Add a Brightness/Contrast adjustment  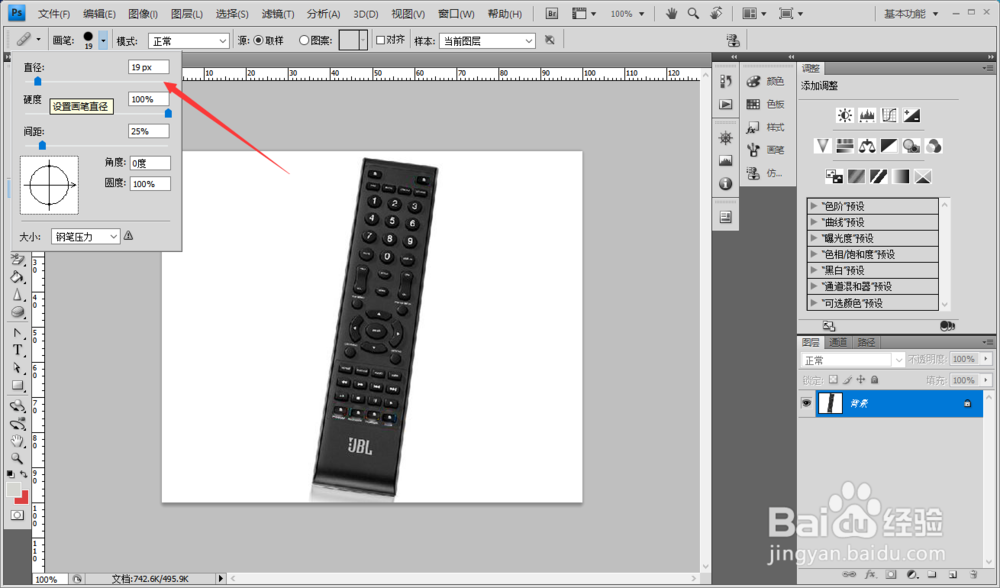coord(845,115)
